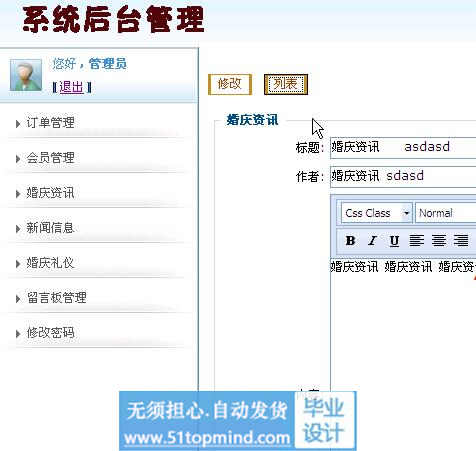Screen dimensions: 476x451
Task: Expand the 订单管理 menu arrow
Action: 18,124
